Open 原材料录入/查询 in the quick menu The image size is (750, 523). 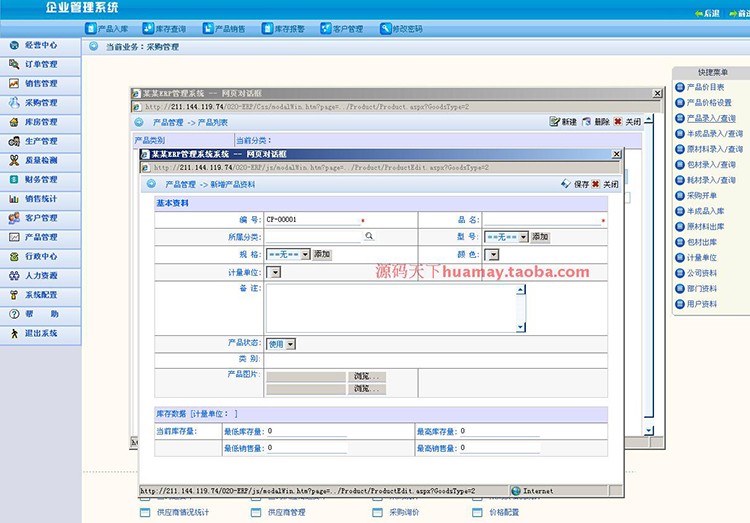(x=709, y=149)
